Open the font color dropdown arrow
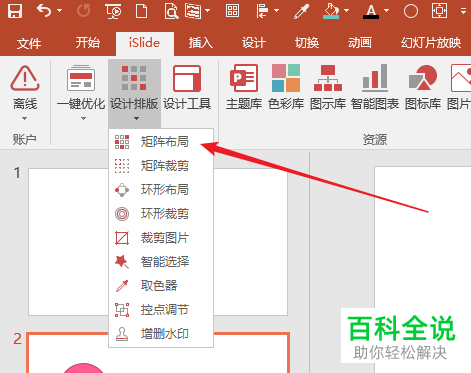The height and width of the screenshot is (373, 471). [x=386, y=11]
